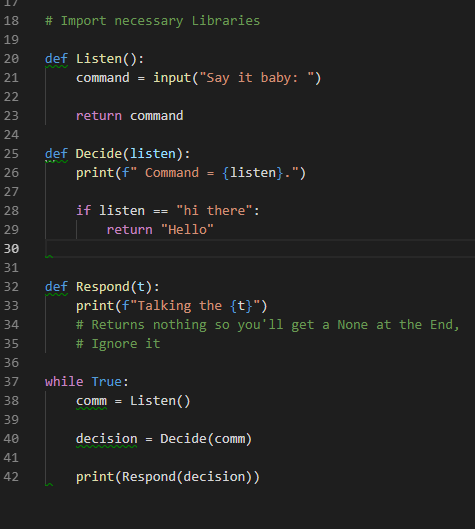Viewport: 475px width, 529px height.
Task: Click the 'if' keyword on line 28
Action: pyautogui.click(x=83, y=211)
